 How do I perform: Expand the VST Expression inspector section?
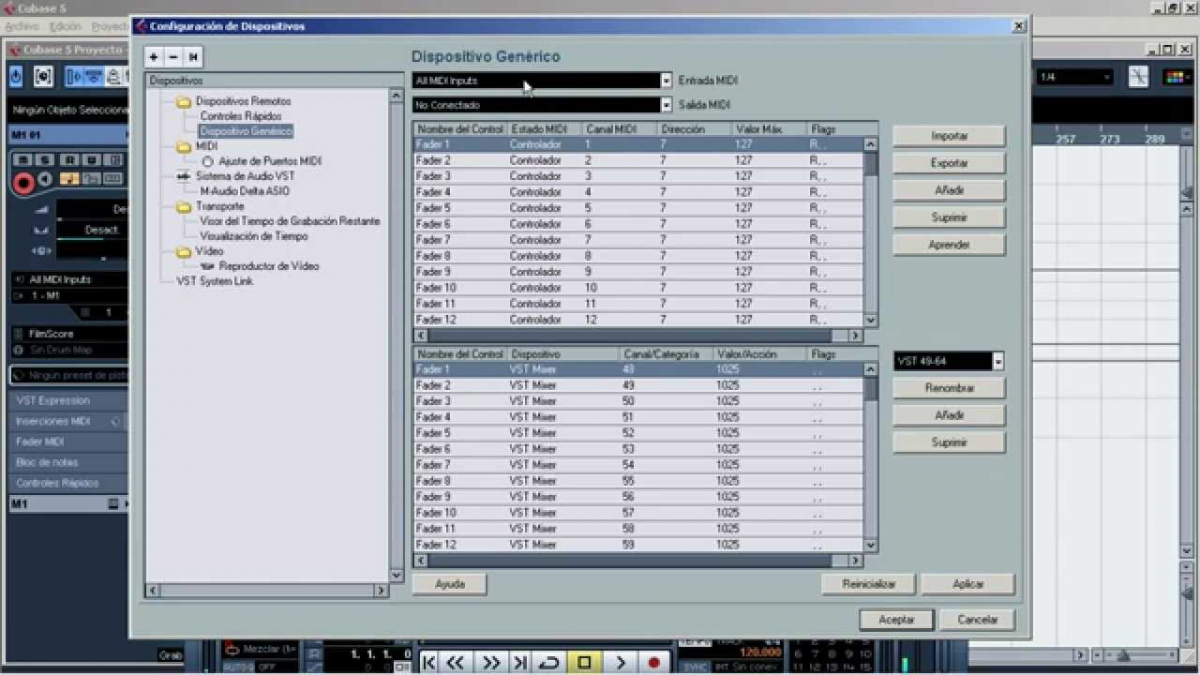click(x=70, y=400)
